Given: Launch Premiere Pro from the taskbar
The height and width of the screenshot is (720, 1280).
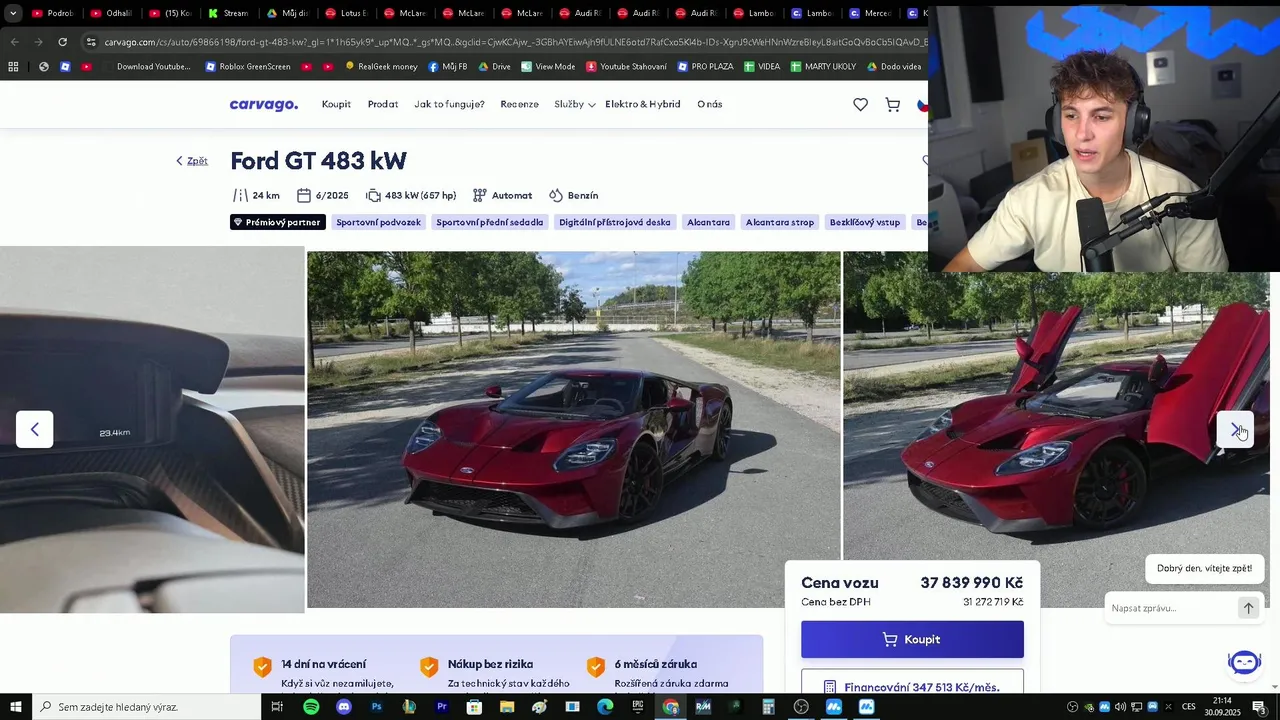Looking at the screenshot, I should 441,707.
